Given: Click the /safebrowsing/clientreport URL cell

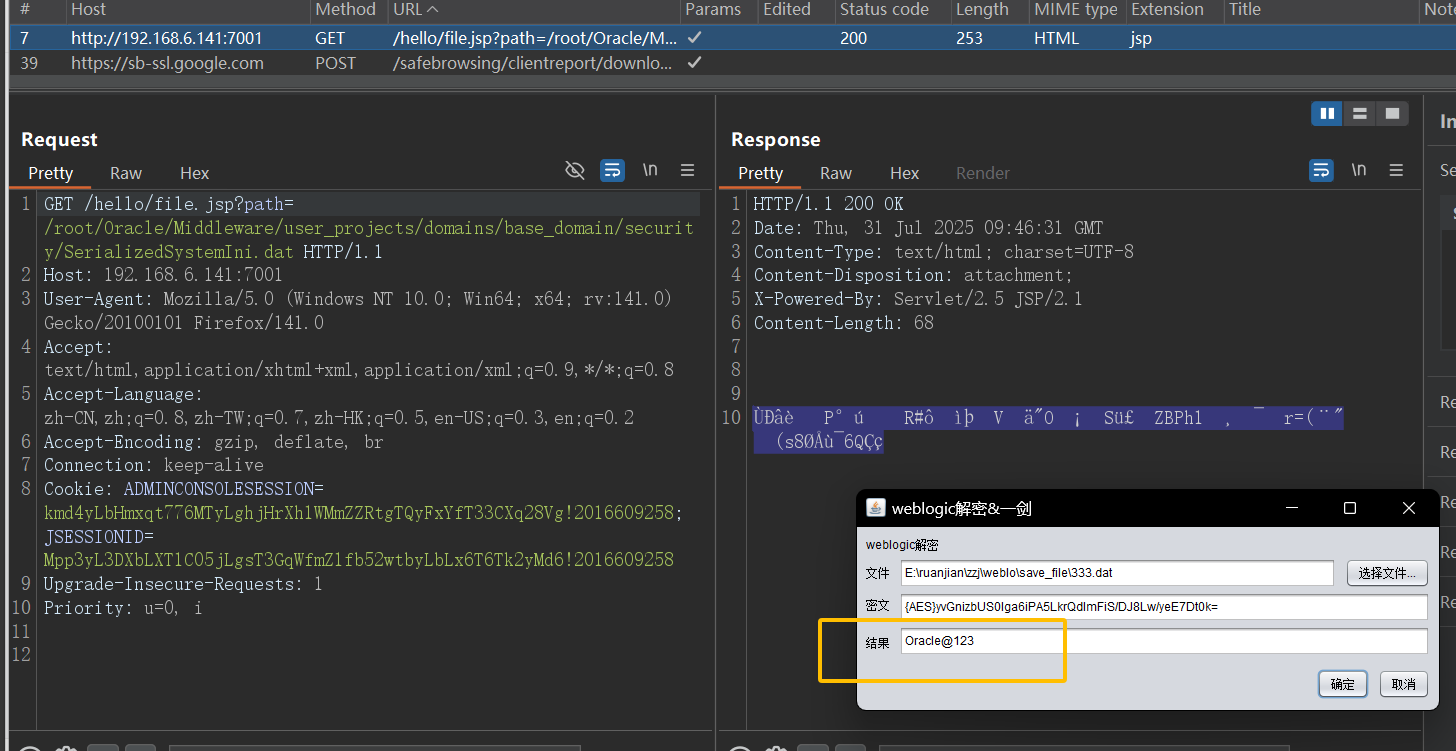Looking at the screenshot, I should coord(533,63).
